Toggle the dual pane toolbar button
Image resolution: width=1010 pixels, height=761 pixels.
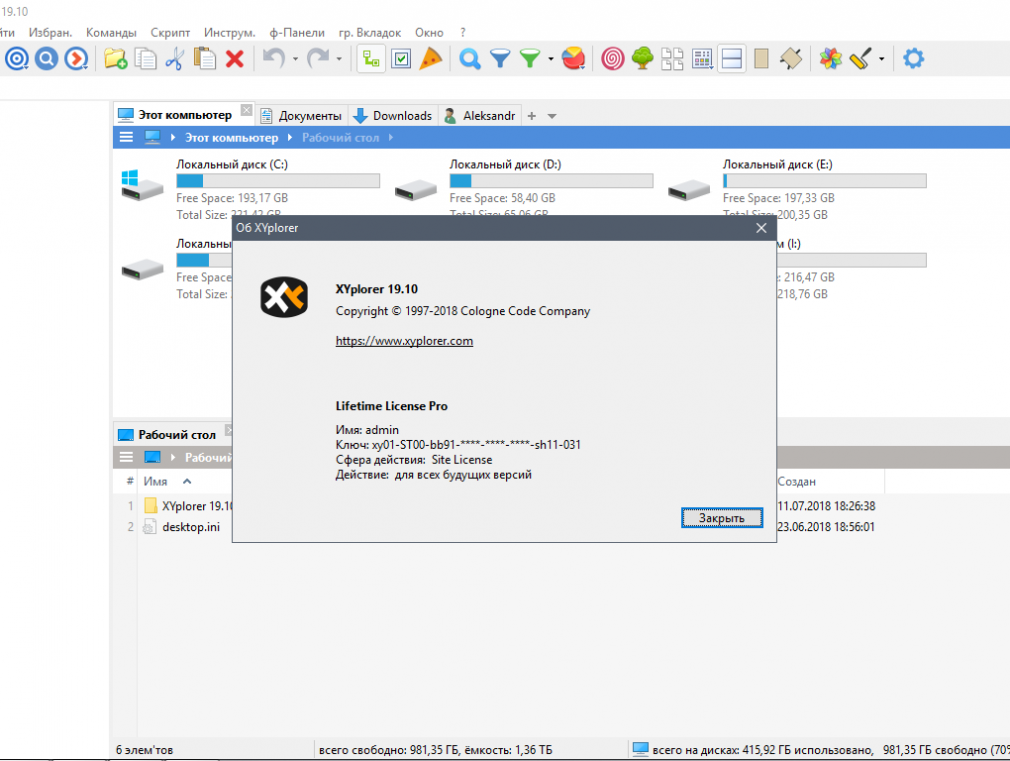point(732,59)
